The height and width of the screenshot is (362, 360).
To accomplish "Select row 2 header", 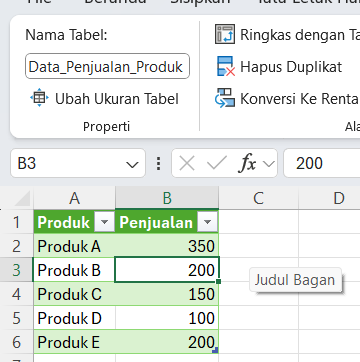I will 17,246.
